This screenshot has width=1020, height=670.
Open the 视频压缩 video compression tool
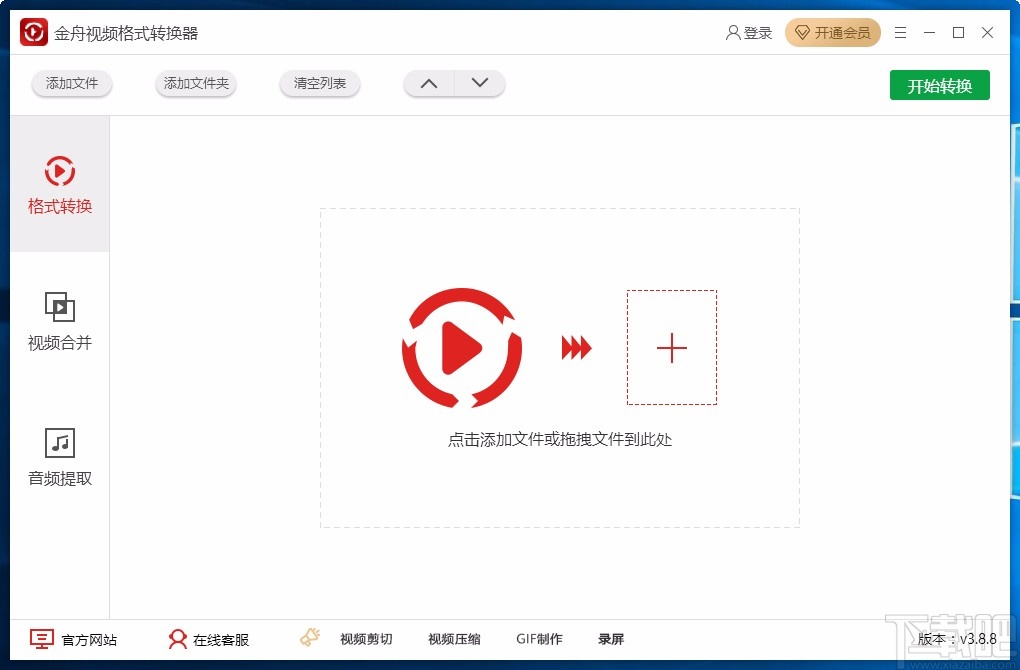[x=453, y=638]
